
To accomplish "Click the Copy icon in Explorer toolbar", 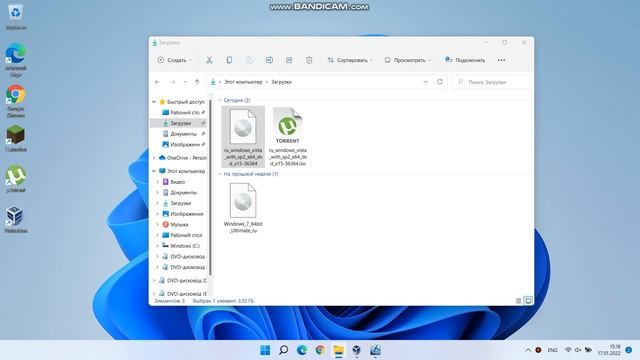I will coord(229,60).
